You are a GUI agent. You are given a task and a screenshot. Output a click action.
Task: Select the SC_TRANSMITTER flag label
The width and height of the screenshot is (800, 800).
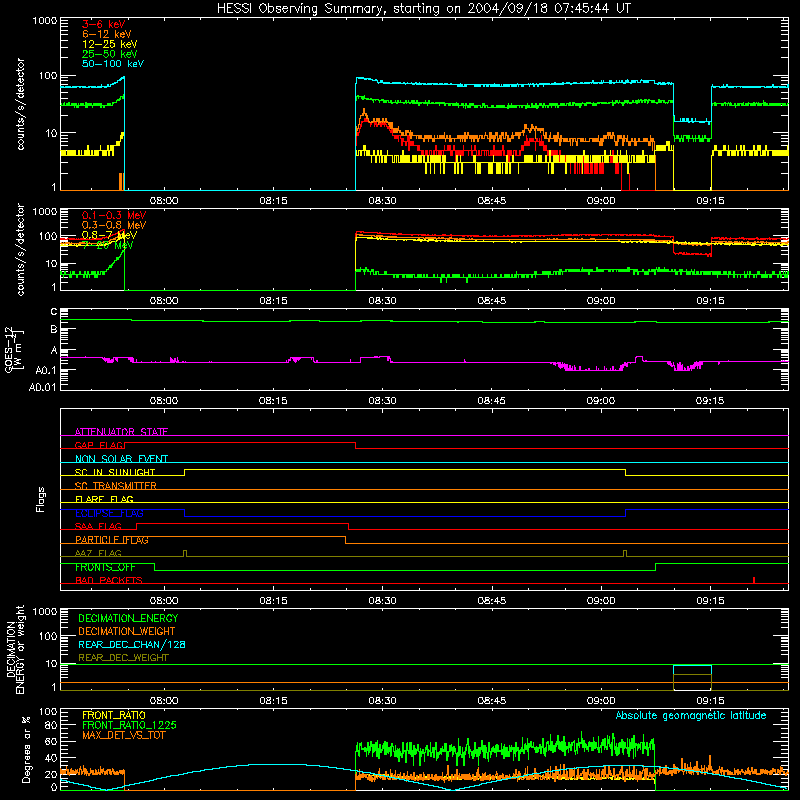(x=115, y=486)
